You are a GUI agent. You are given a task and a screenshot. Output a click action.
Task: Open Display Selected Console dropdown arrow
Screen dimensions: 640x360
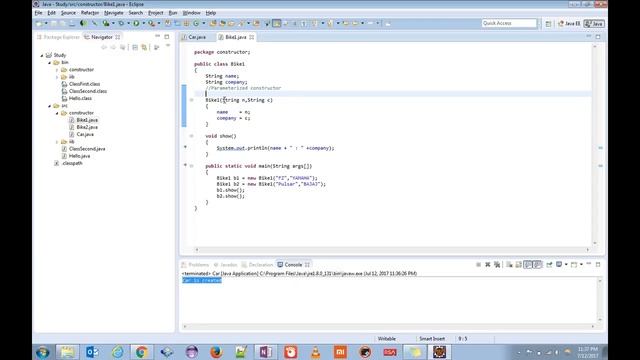566,265
